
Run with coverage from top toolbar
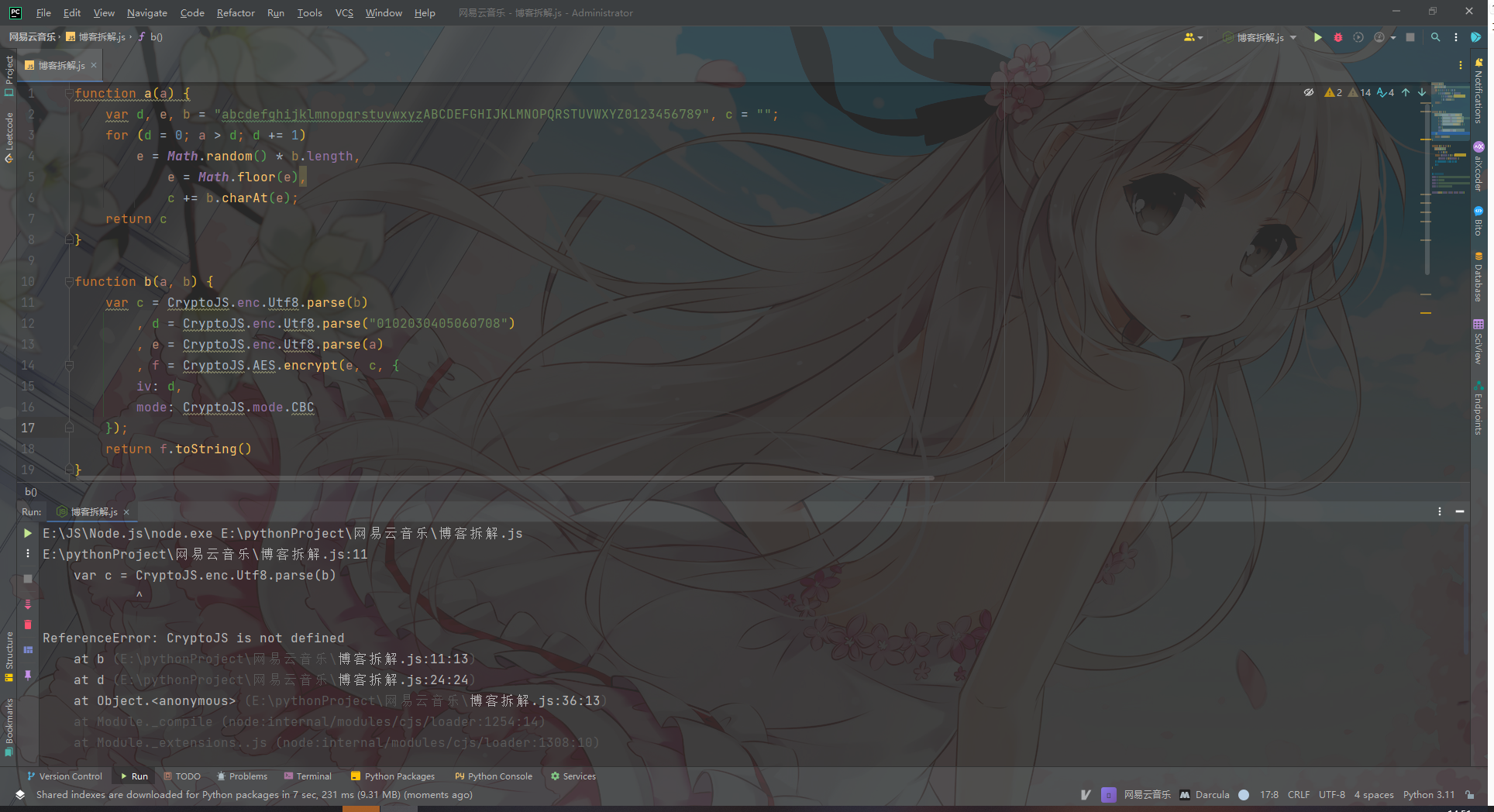(x=1358, y=37)
